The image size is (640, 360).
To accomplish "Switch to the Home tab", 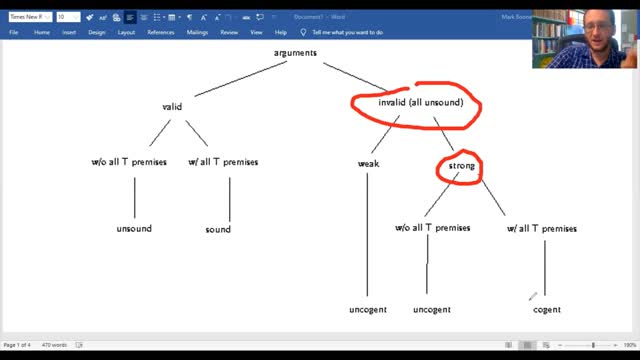I will [x=42, y=32].
